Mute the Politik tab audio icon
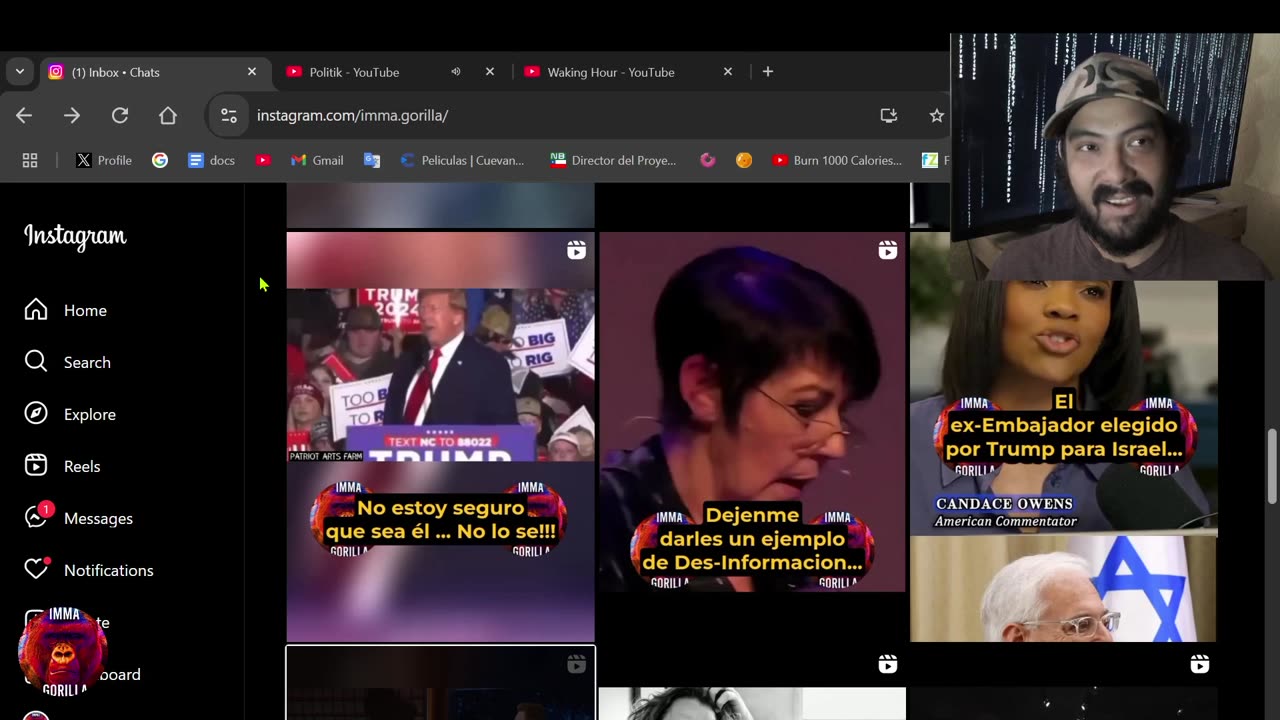The image size is (1280, 720). coord(456,72)
